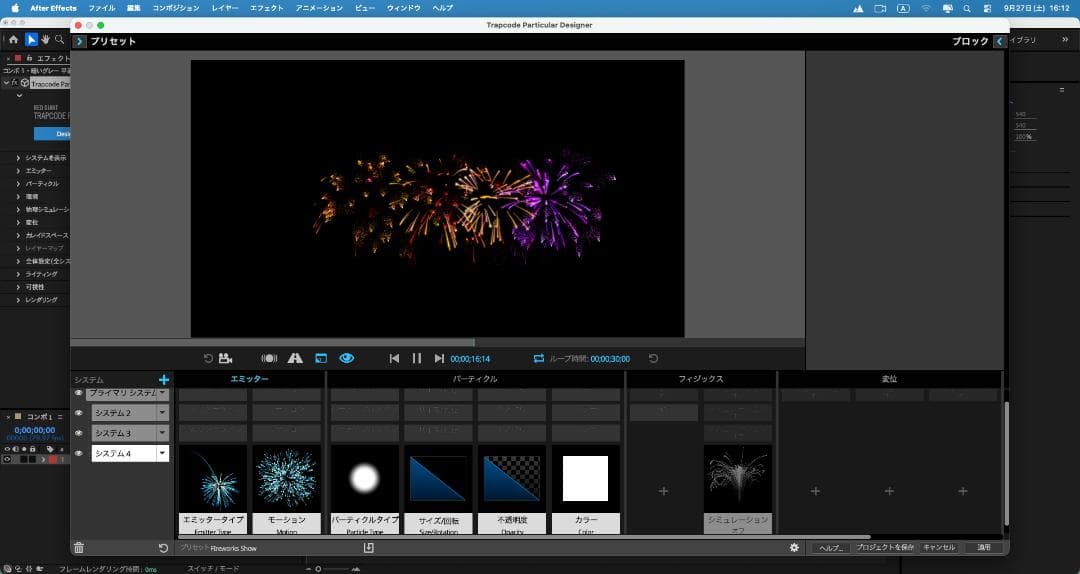This screenshot has height=574, width=1080.
Task: Click the loop icon next to ループ時間
Action: coord(539,358)
